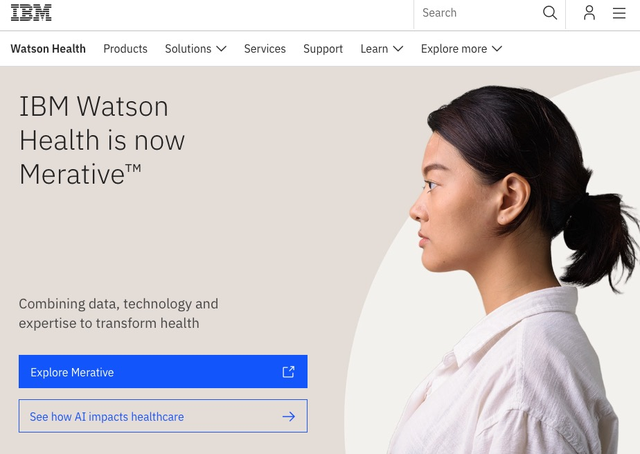The height and width of the screenshot is (454, 640).
Task: Expand the Solutions dropdown
Action: [196, 49]
